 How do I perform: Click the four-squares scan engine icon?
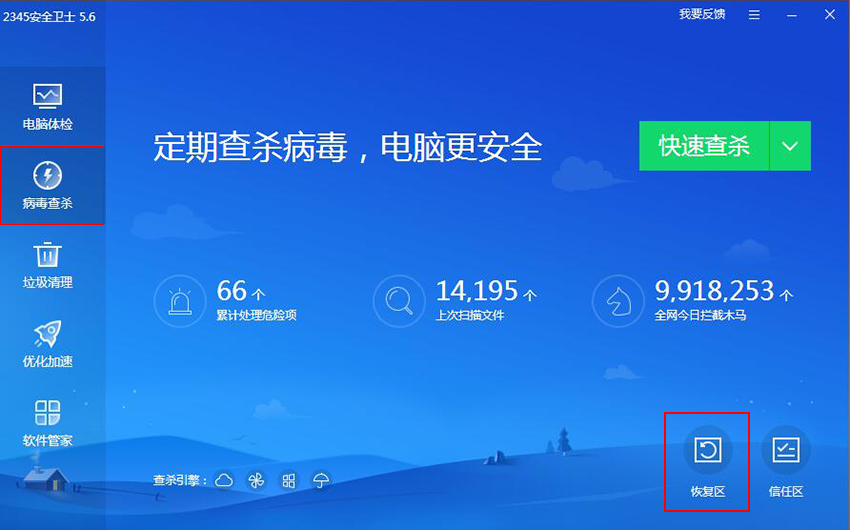click(x=288, y=480)
